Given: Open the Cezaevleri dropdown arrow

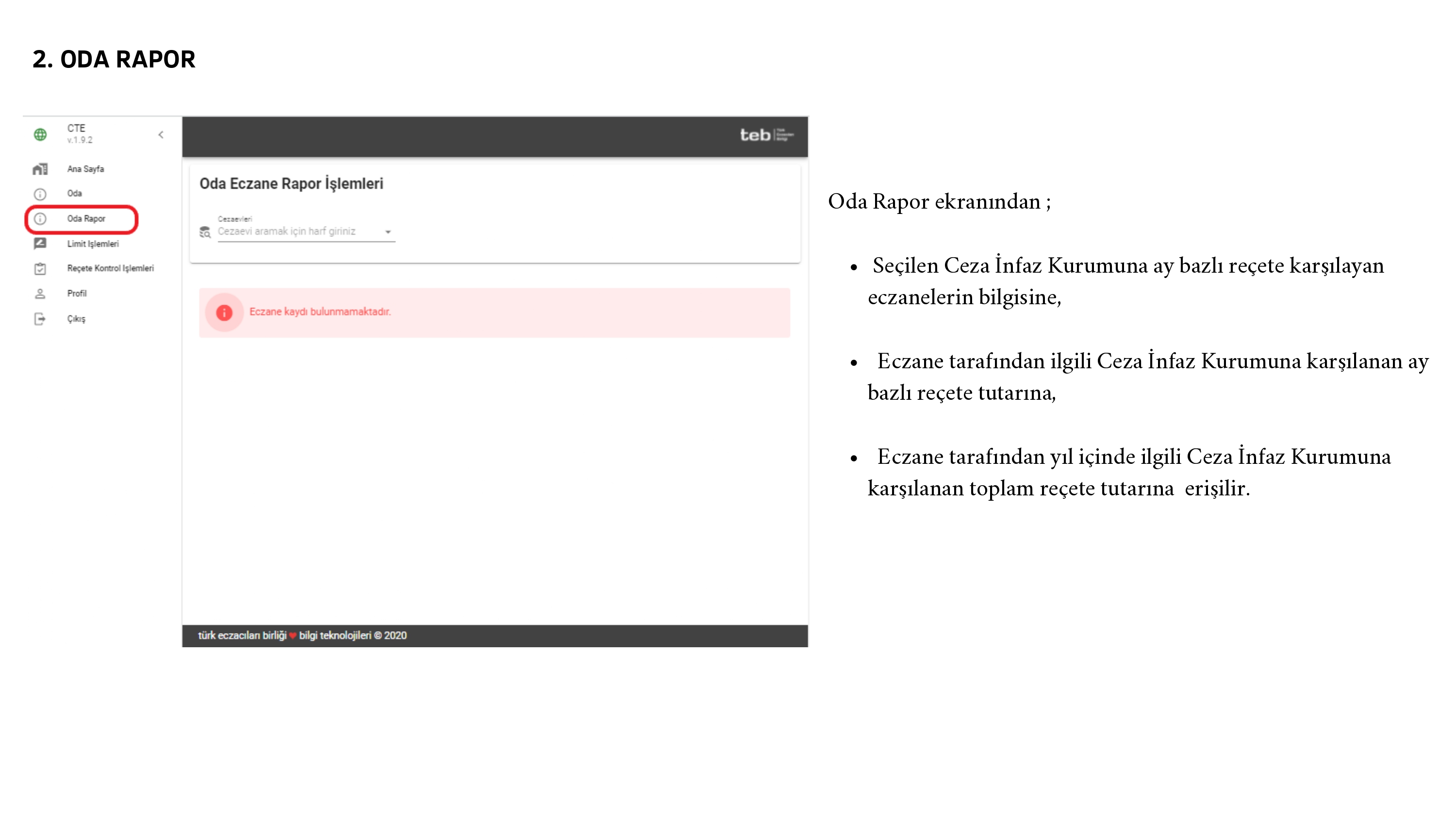Looking at the screenshot, I should 388,232.
